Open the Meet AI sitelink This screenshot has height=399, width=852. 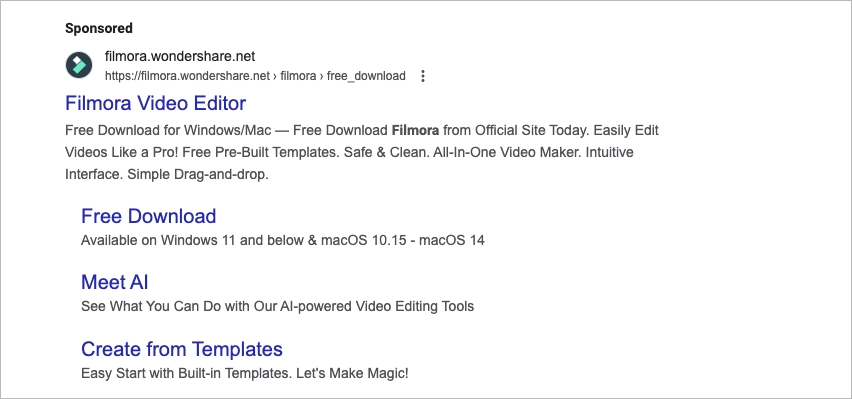coord(115,282)
